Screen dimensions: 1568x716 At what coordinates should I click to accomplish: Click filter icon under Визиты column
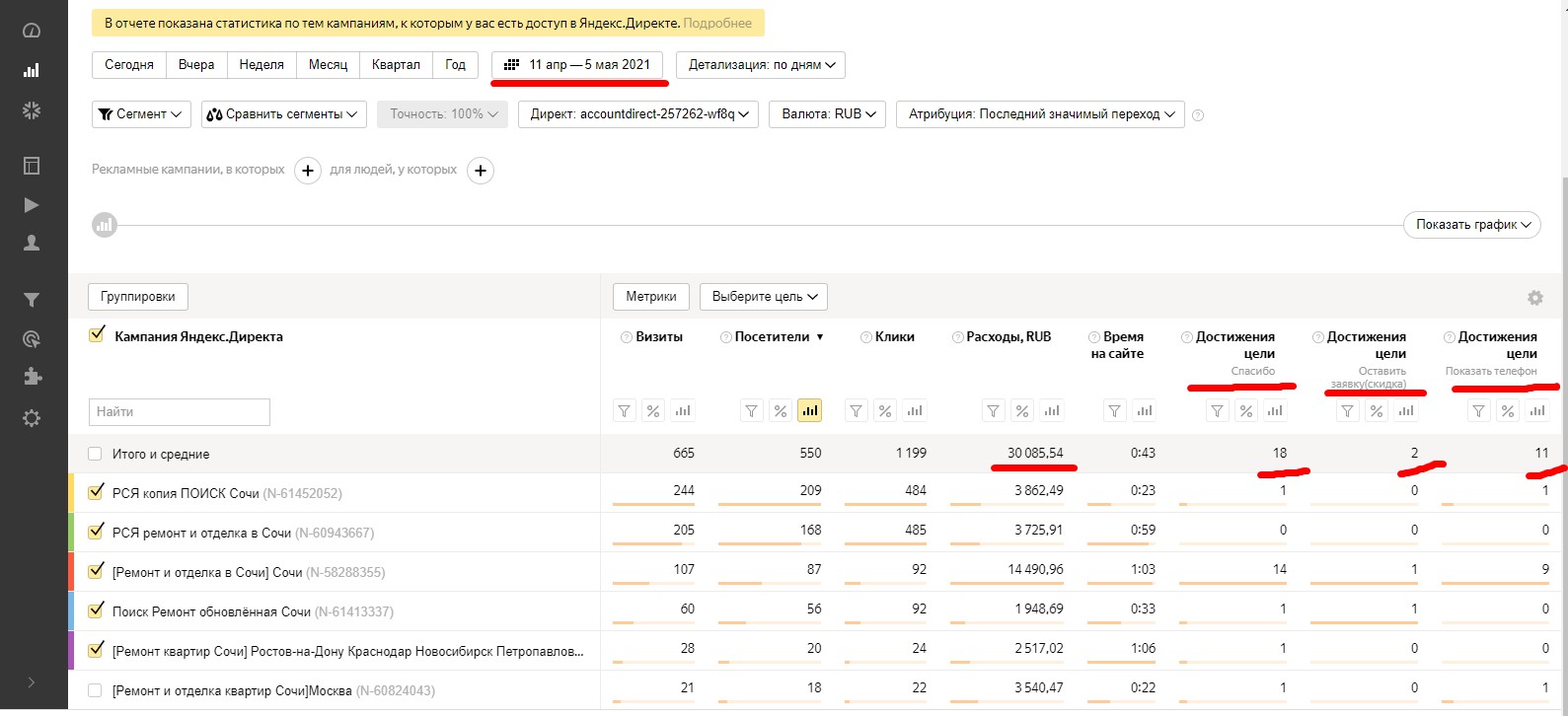[625, 411]
